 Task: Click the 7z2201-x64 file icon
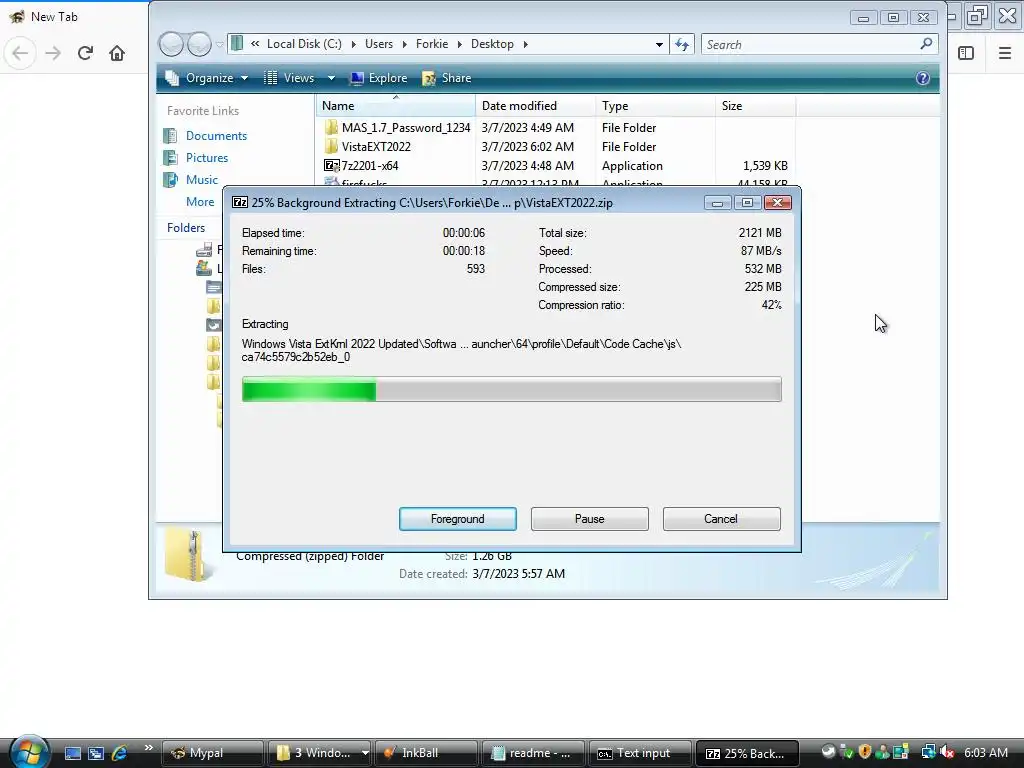tap(332, 165)
